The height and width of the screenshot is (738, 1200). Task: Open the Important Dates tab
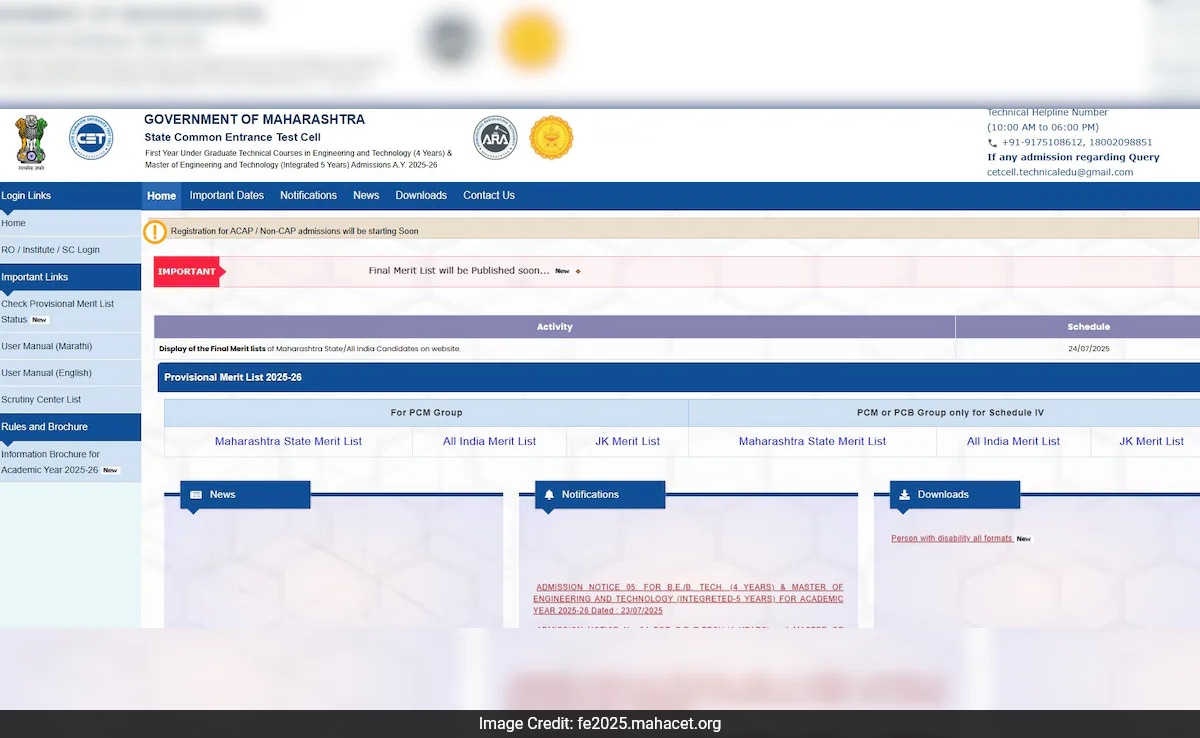pos(227,195)
